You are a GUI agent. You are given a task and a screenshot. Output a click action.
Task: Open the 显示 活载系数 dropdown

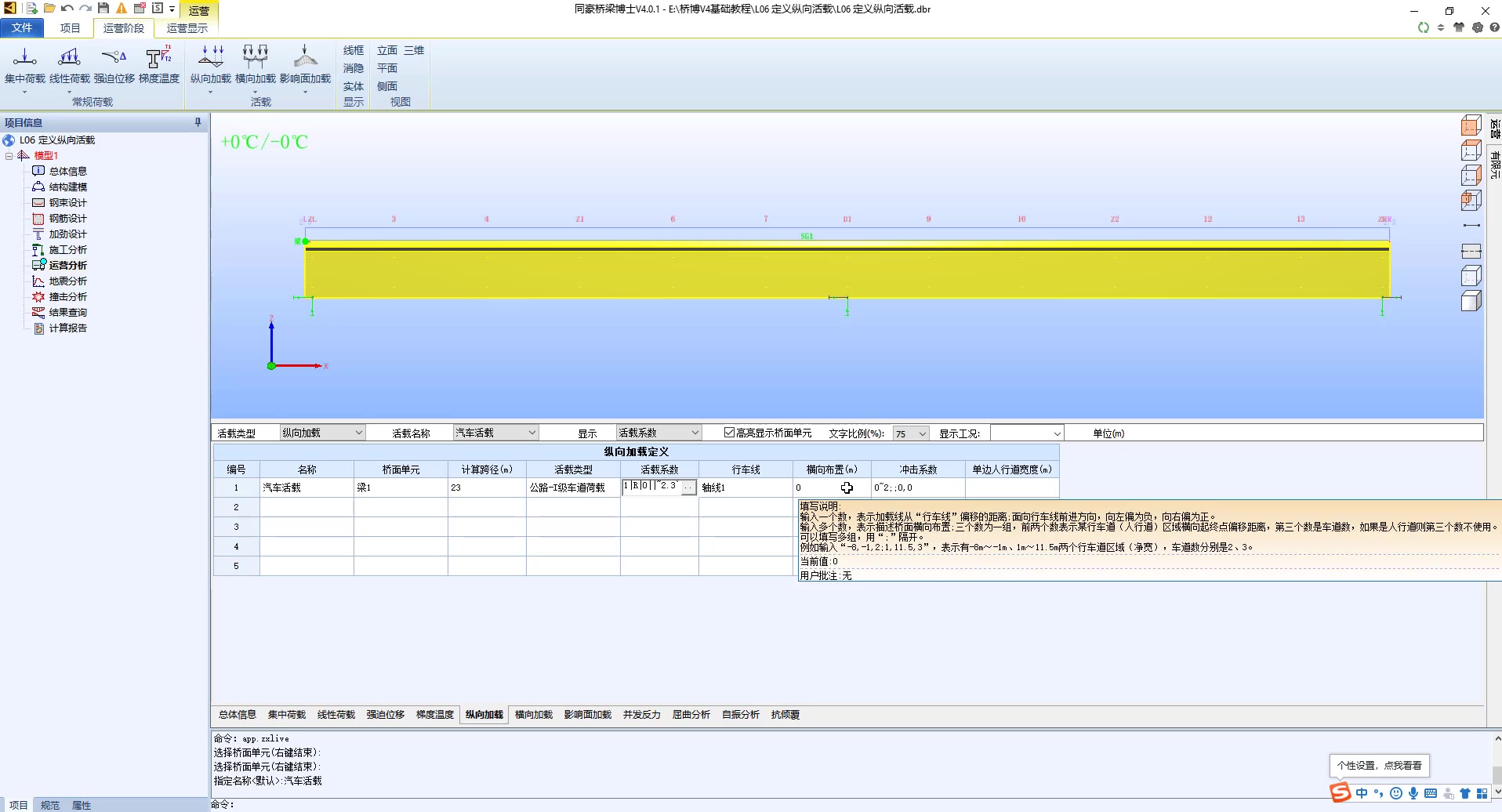[x=658, y=433]
